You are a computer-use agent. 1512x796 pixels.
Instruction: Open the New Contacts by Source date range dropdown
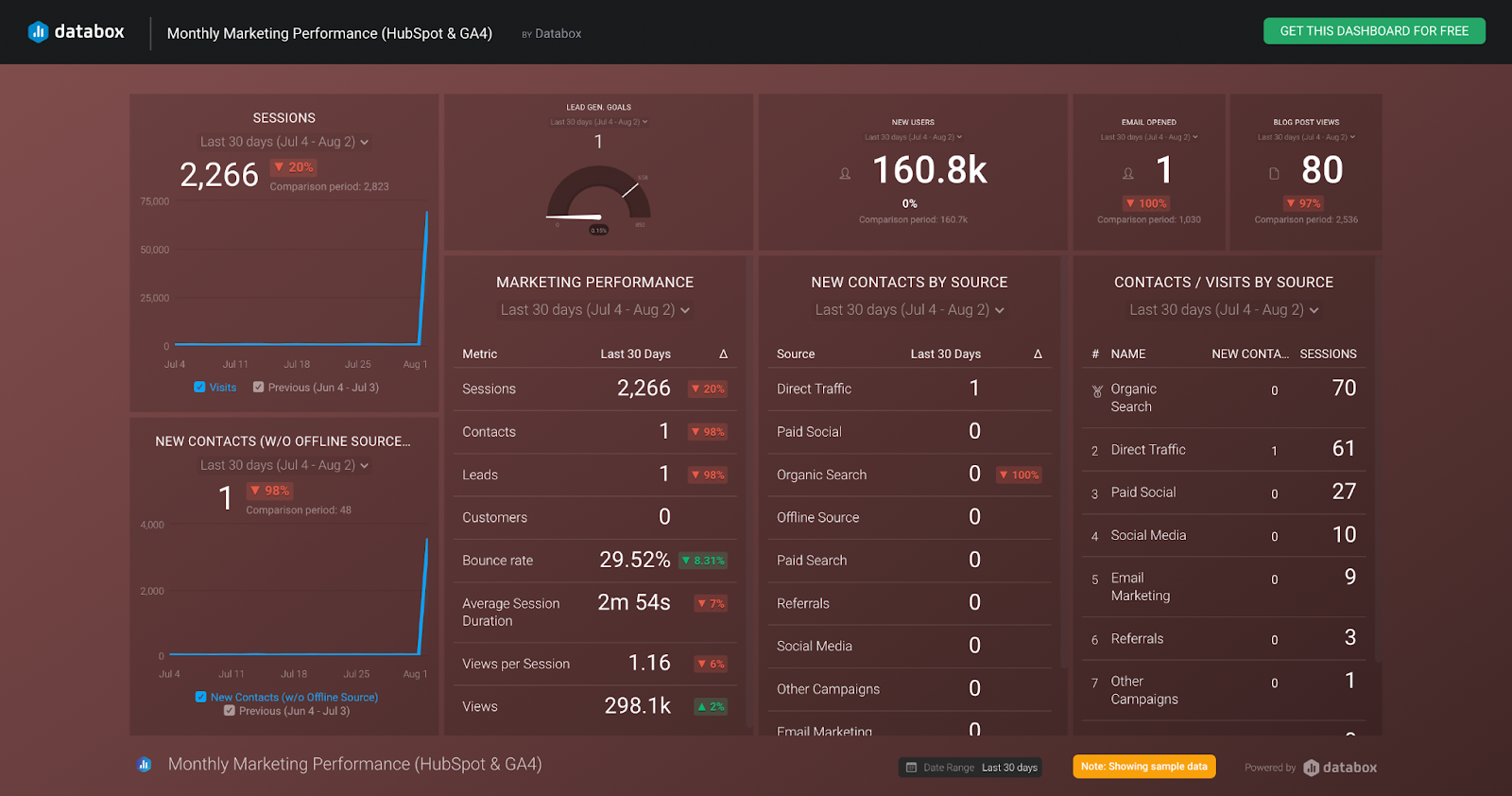click(909, 310)
